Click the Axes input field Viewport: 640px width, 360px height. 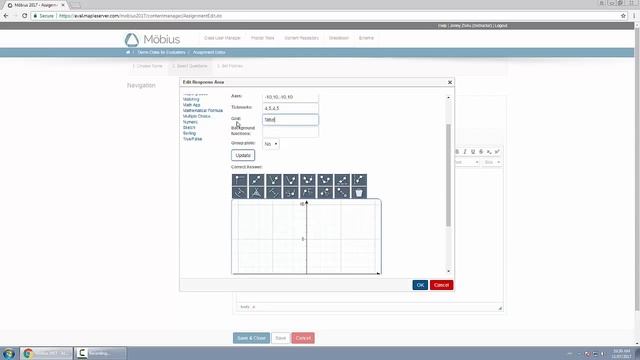pos(291,97)
